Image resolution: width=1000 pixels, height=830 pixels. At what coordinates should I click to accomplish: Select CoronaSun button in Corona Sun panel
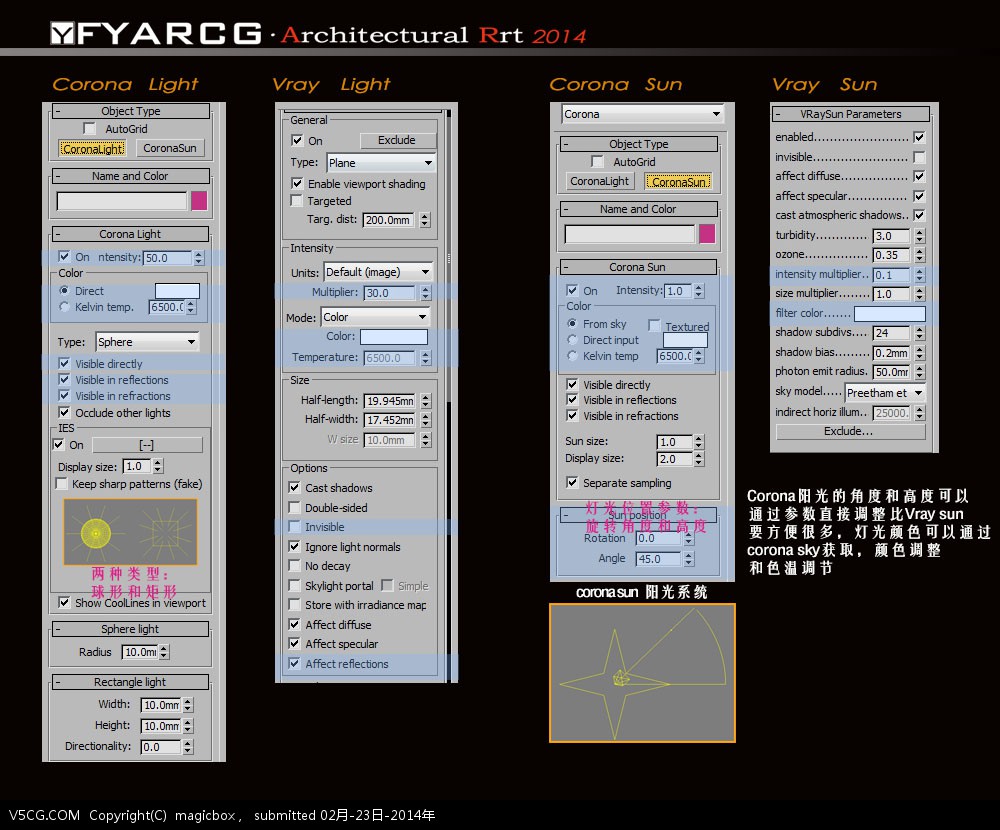[679, 182]
